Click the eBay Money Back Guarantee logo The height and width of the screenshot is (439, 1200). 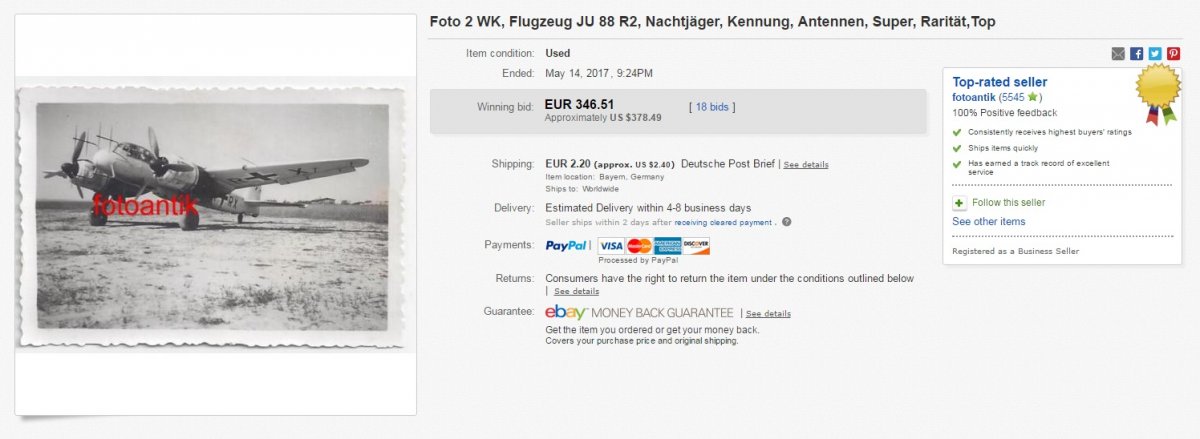pos(566,313)
